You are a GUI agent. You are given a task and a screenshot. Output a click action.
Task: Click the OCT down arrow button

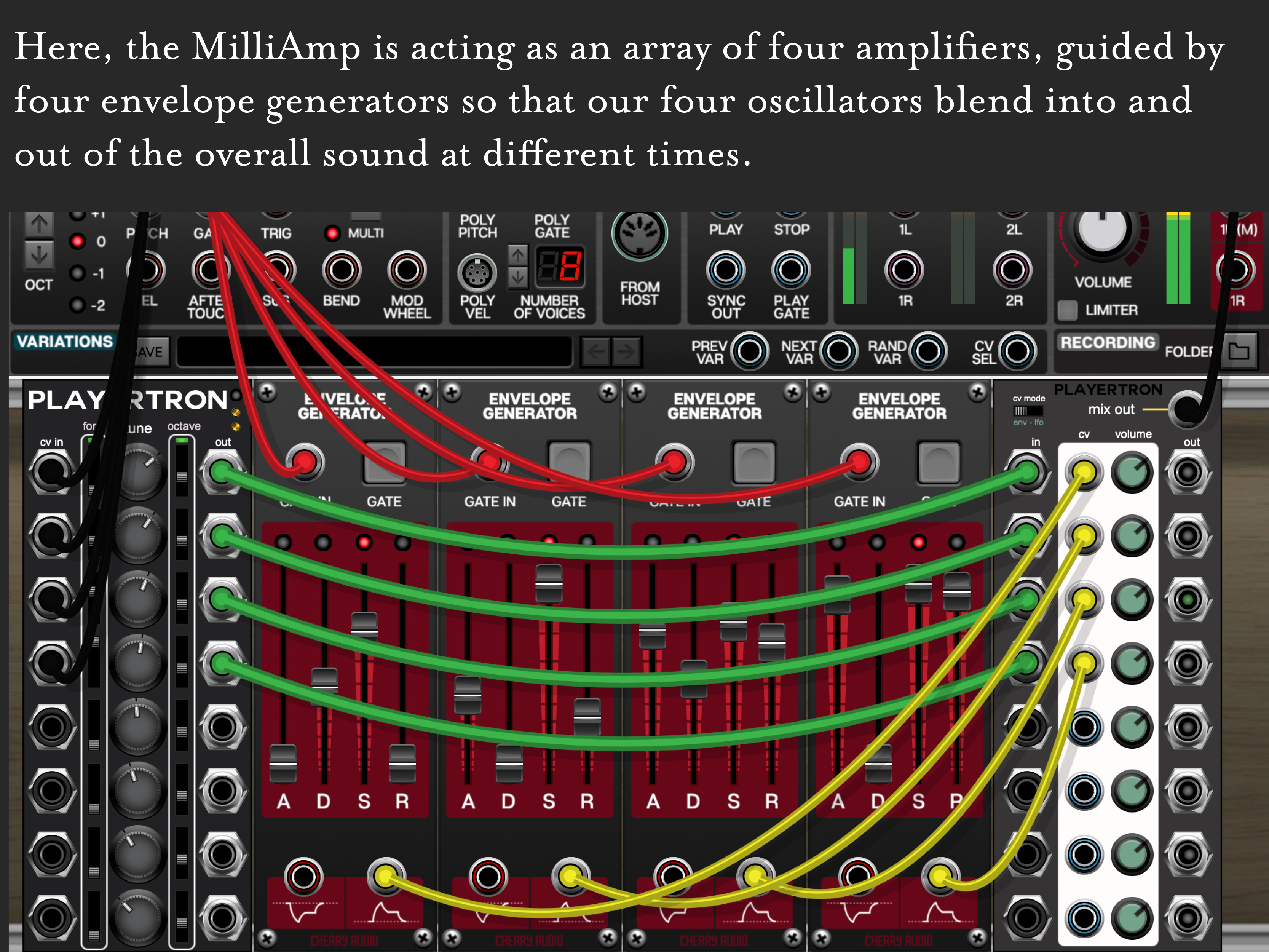[39, 256]
